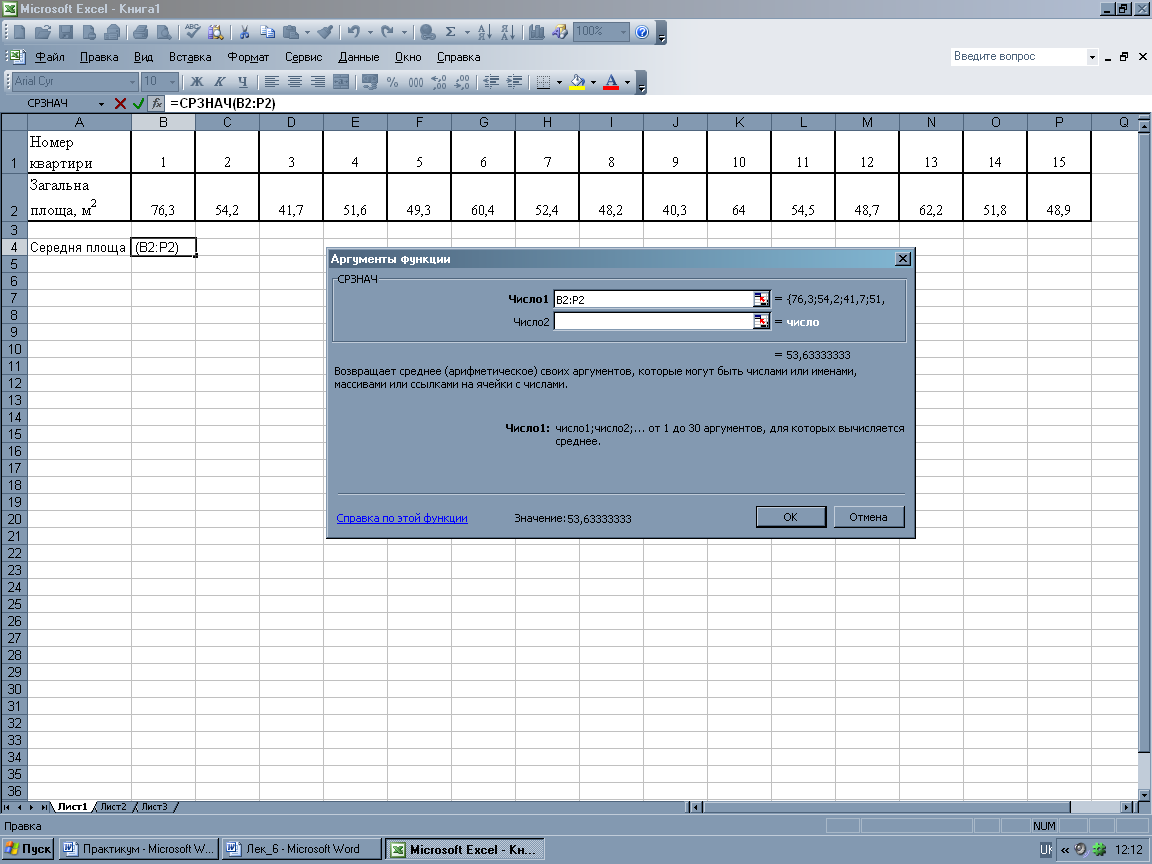The width and height of the screenshot is (1152, 864).
Task: Toggle Italic (К) formatting
Action: tap(220, 82)
